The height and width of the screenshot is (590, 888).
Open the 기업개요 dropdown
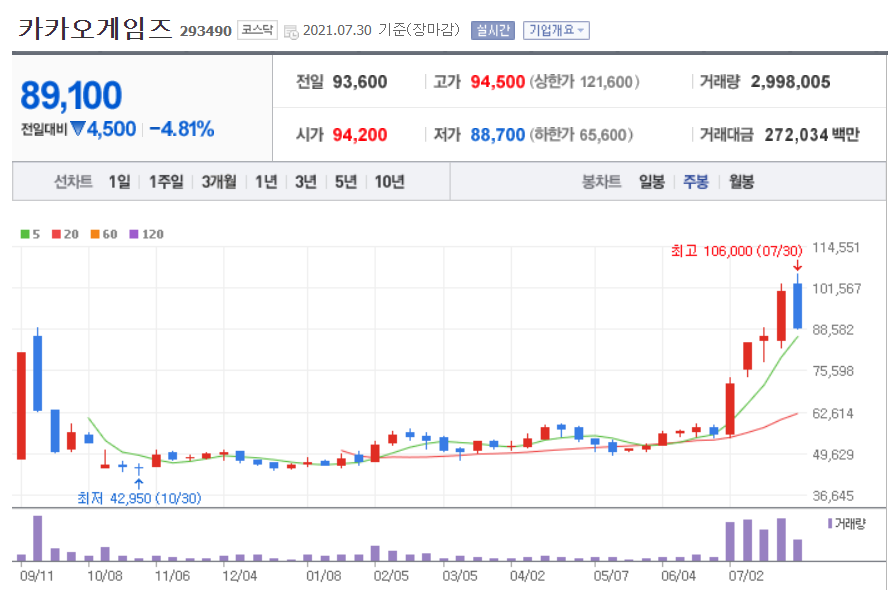click(556, 31)
